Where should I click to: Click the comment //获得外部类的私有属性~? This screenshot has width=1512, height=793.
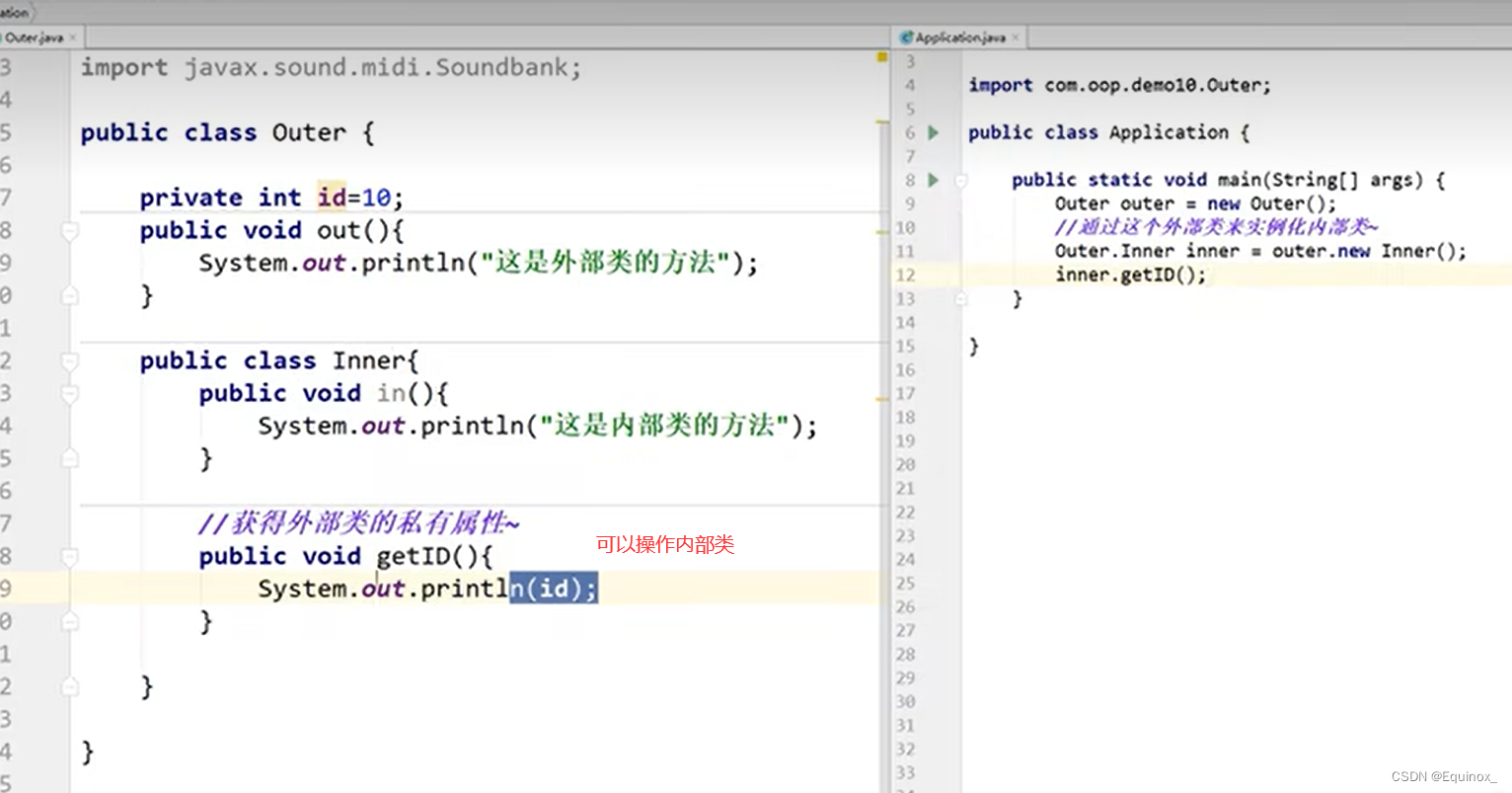[359, 522]
